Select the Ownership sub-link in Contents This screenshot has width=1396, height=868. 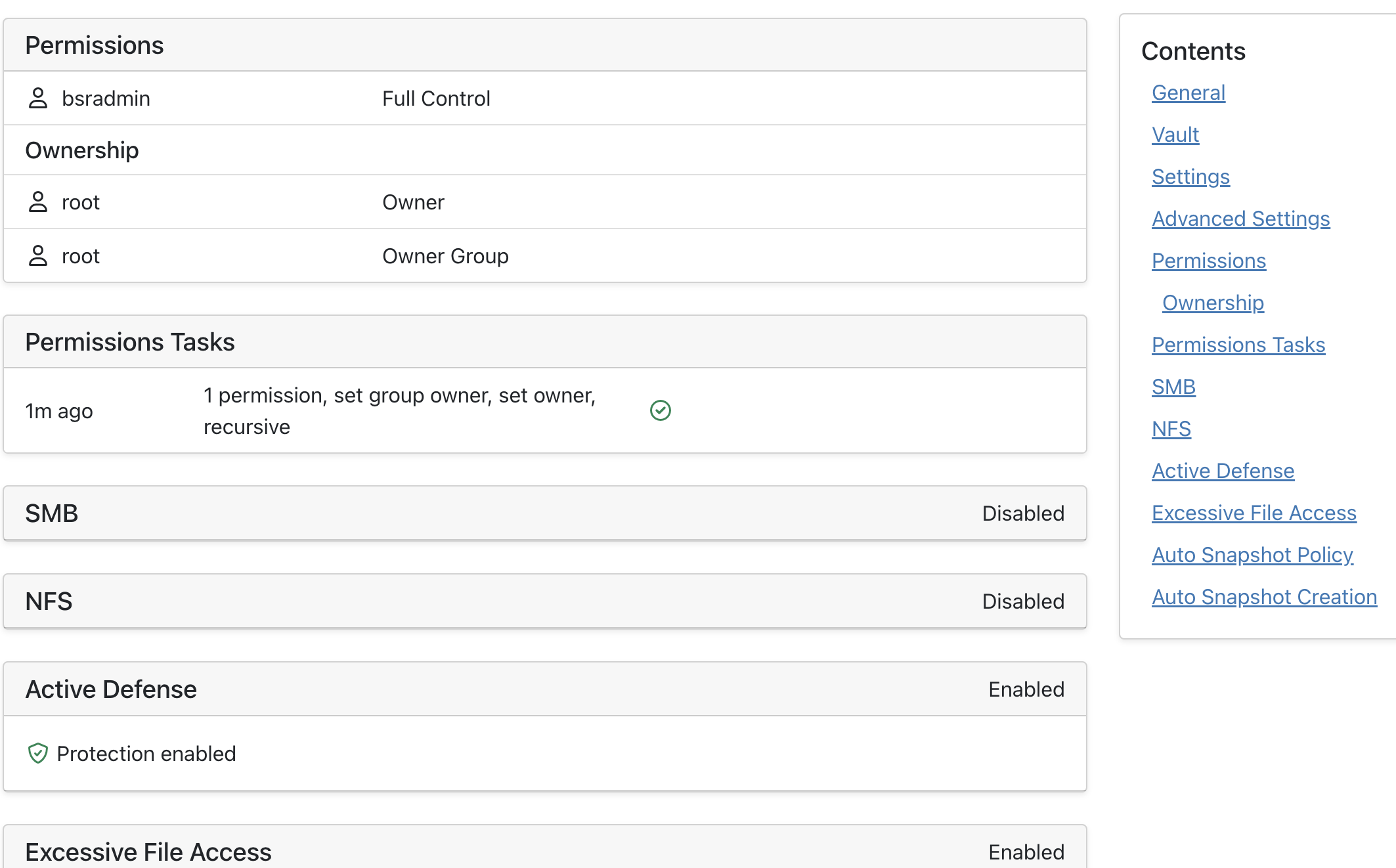click(x=1212, y=303)
